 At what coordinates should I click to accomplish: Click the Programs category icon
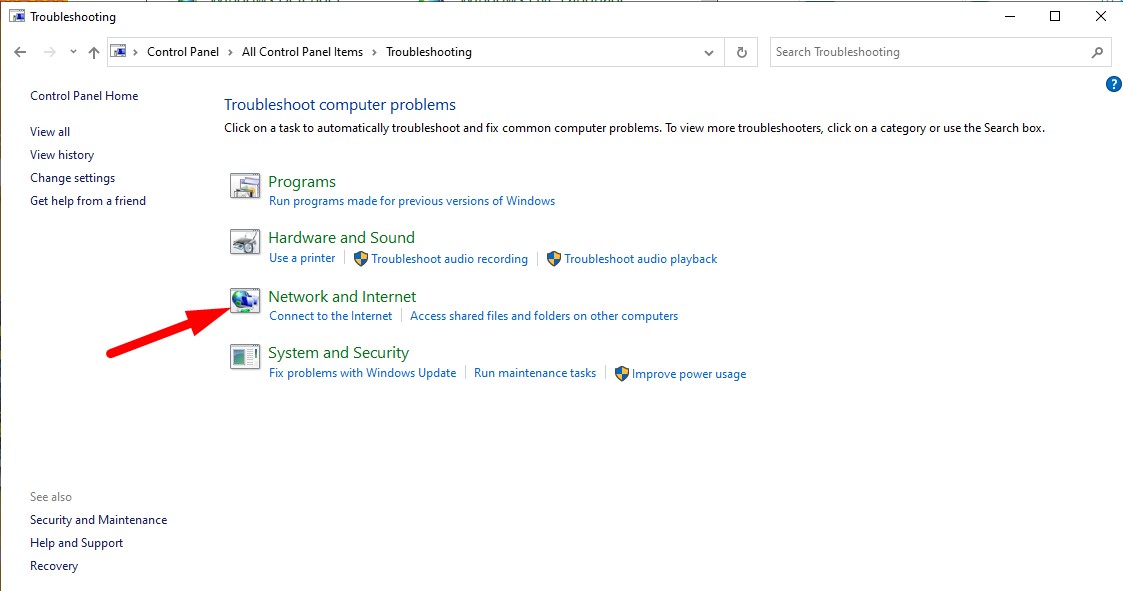tap(245, 186)
